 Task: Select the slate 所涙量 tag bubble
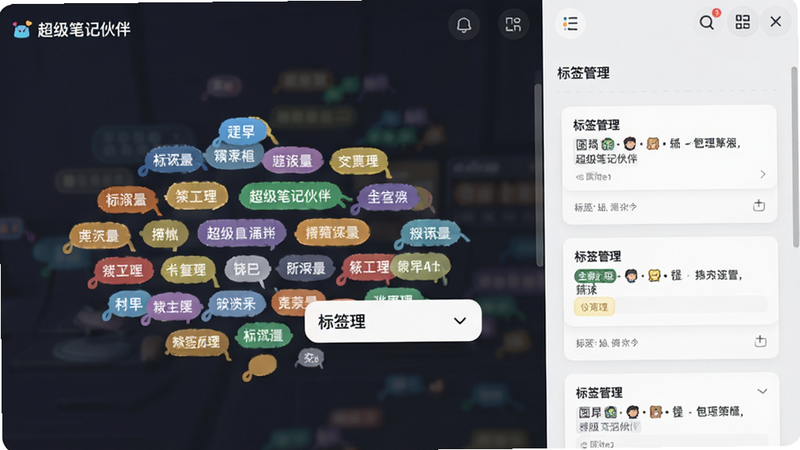(306, 268)
